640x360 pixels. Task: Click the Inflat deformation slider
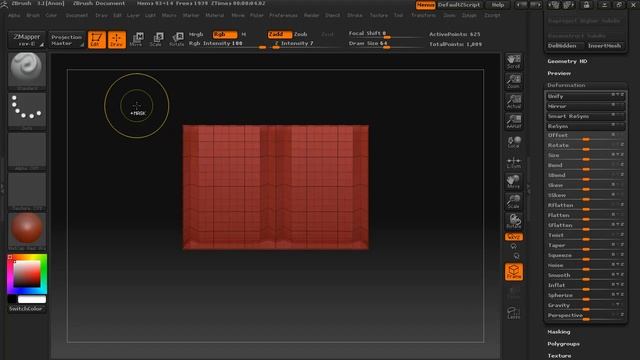coord(585,285)
